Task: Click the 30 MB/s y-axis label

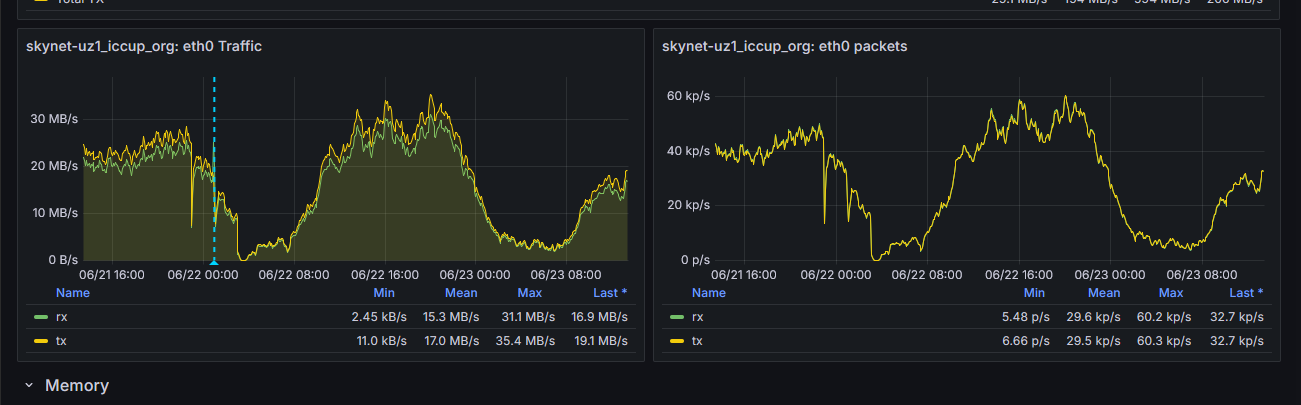Action: click(53, 118)
